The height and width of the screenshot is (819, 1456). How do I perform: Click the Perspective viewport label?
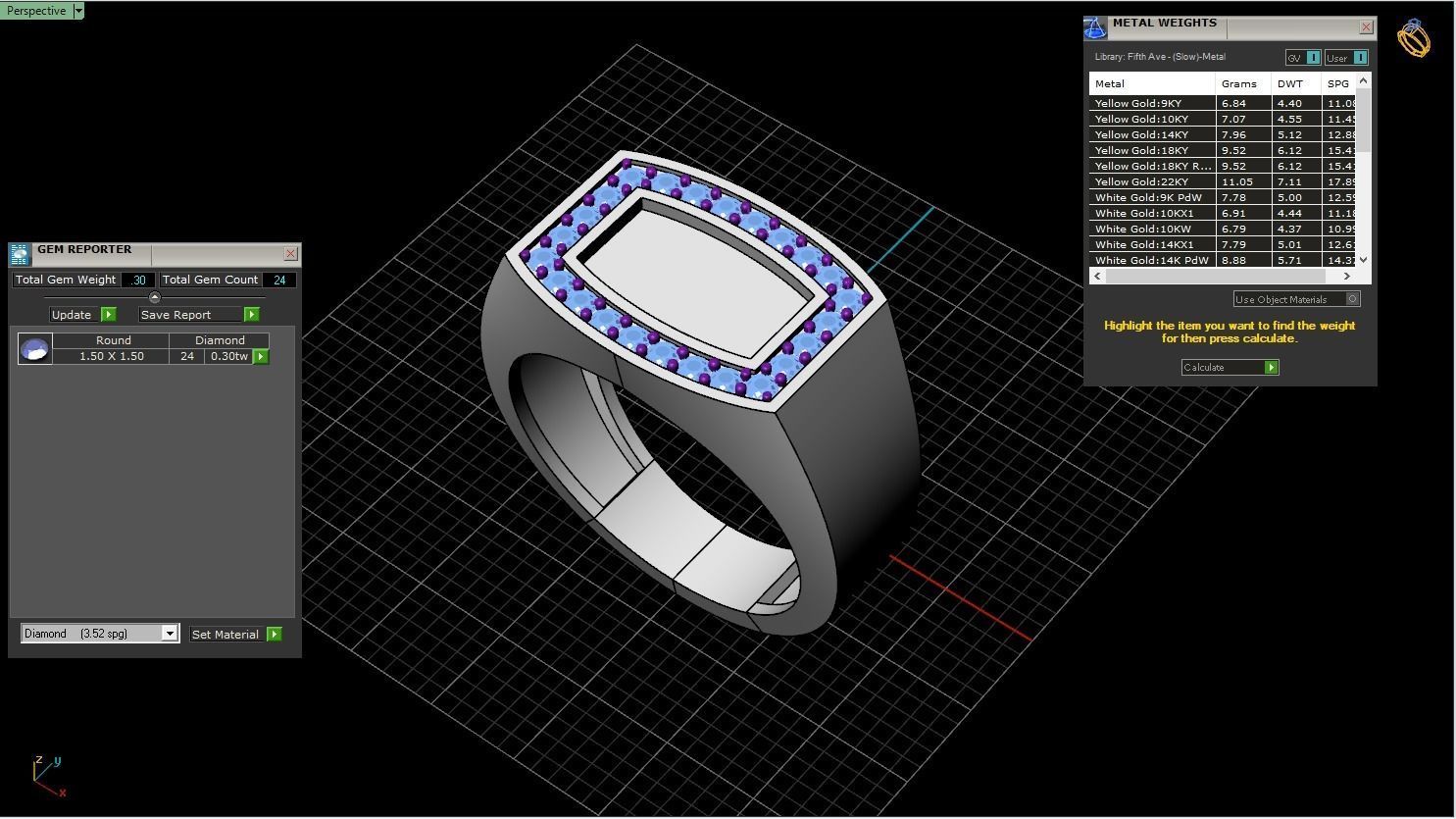[x=36, y=11]
